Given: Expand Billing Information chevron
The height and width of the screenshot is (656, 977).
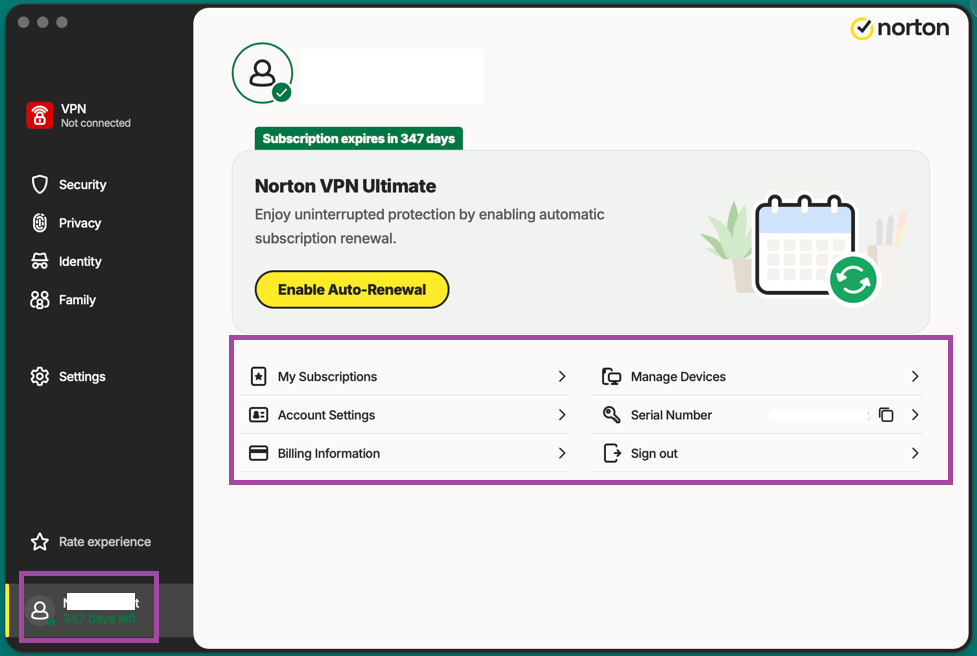Looking at the screenshot, I should pos(562,453).
